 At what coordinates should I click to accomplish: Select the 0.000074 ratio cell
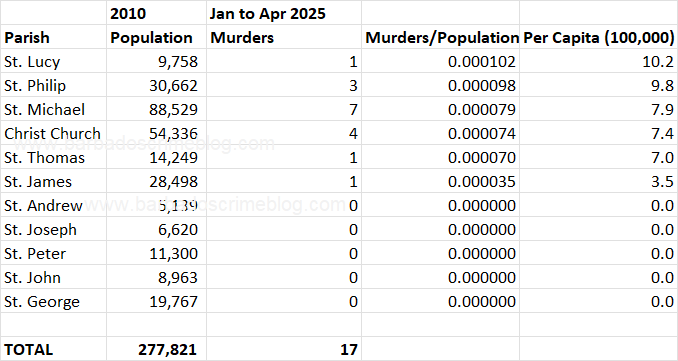440,133
